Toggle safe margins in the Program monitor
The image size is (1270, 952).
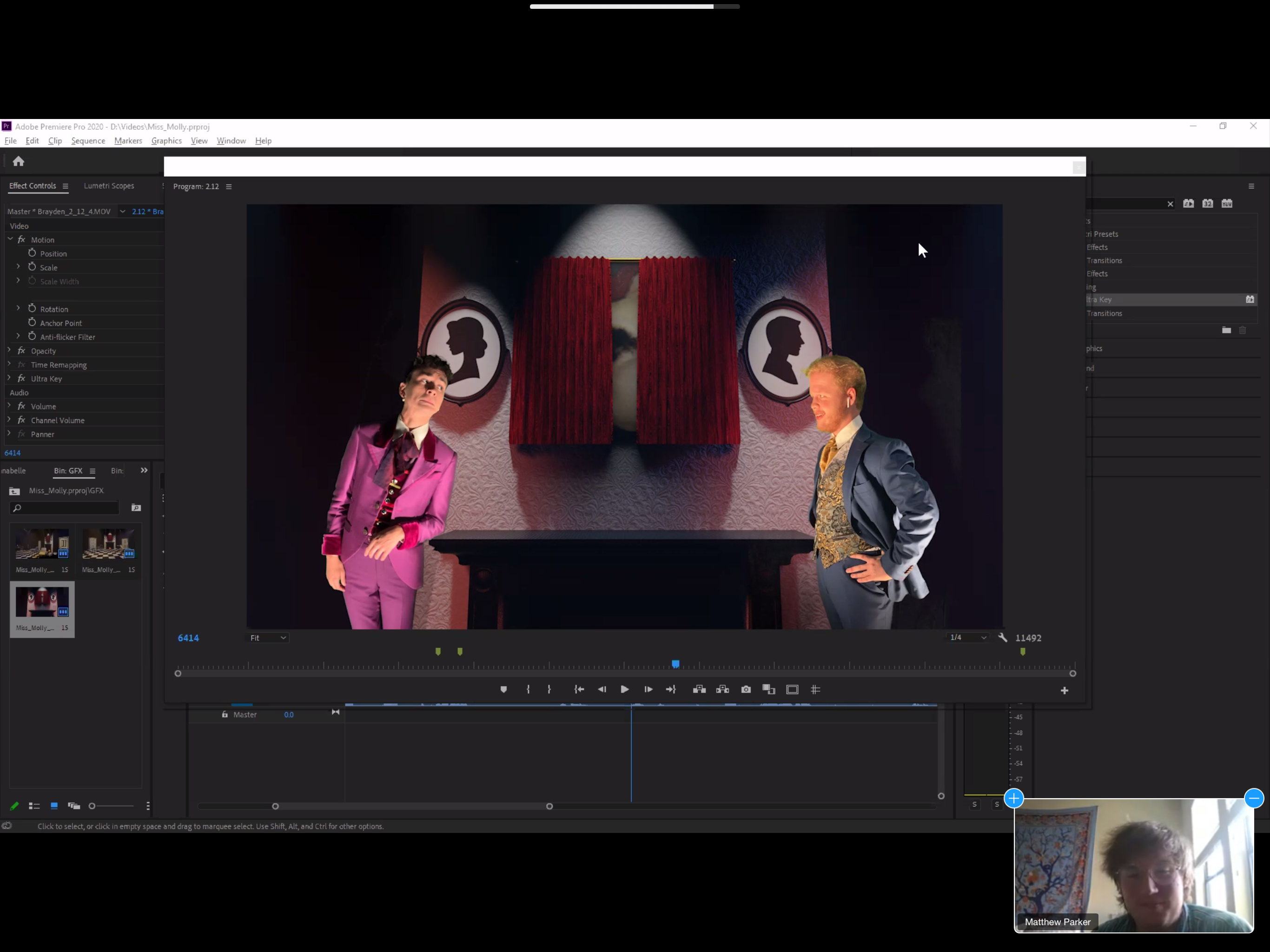pyautogui.click(x=792, y=690)
